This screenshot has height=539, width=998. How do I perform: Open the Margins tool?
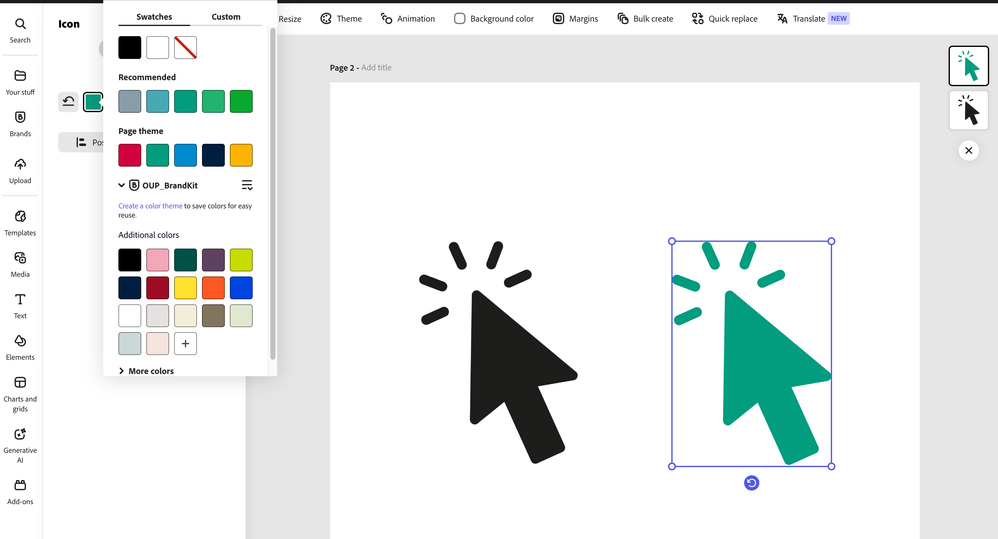575,18
